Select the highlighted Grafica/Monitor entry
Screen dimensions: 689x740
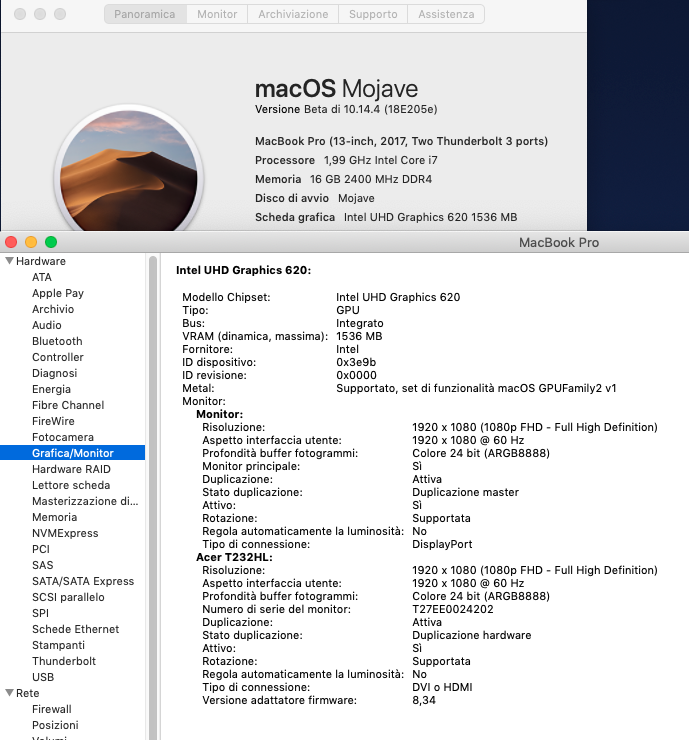[73, 453]
